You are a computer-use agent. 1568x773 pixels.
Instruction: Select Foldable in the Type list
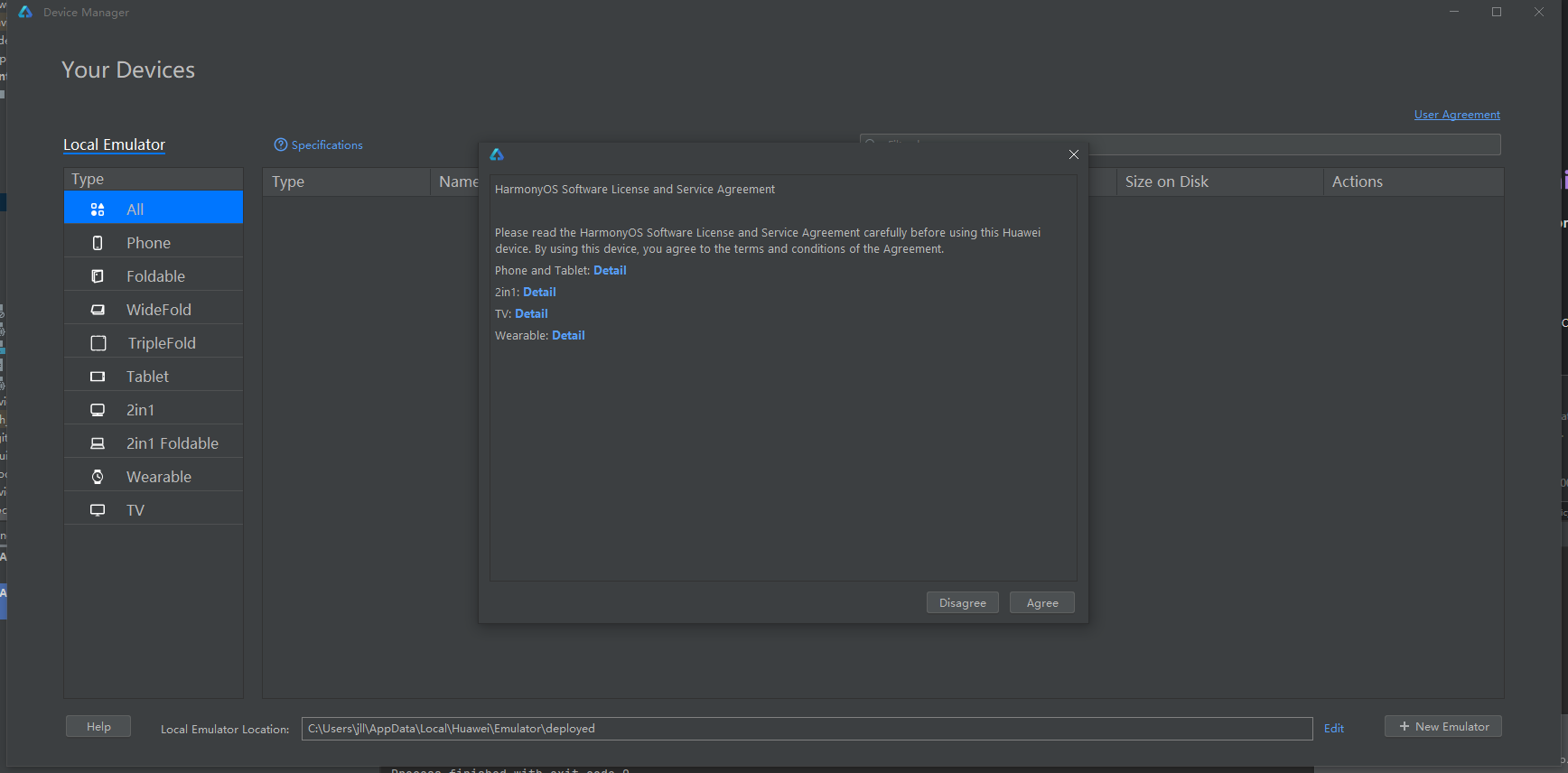(x=154, y=276)
